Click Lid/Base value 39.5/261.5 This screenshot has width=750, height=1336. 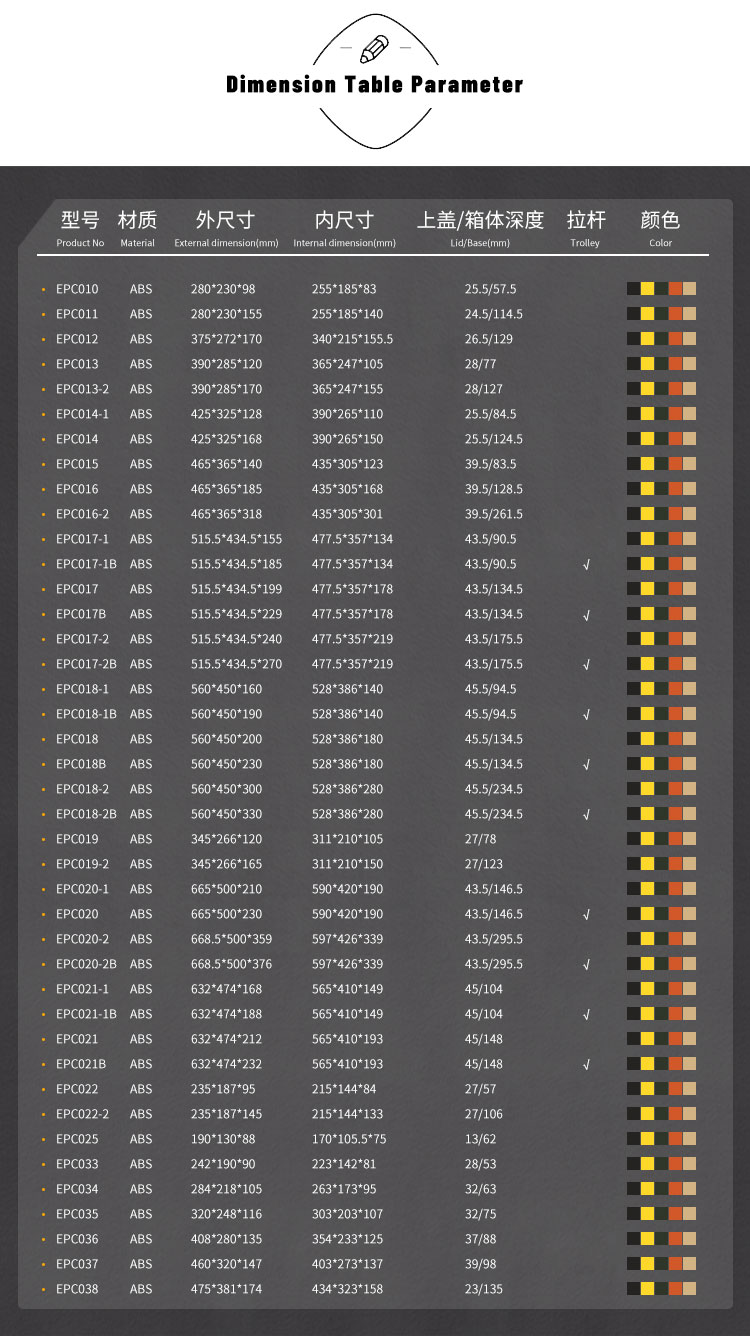[x=494, y=514]
